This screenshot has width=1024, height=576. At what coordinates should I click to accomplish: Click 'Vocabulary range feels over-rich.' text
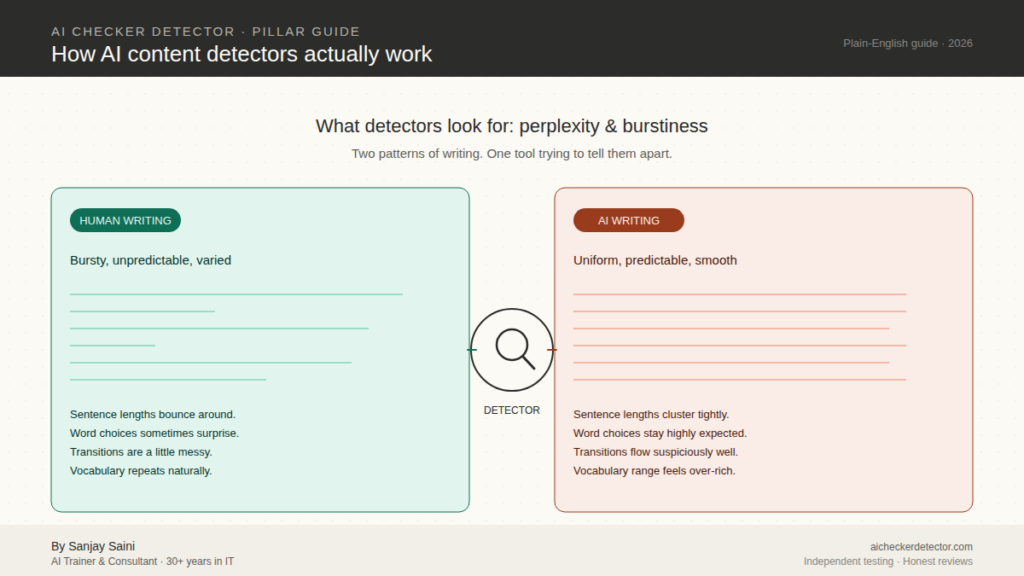(654, 471)
